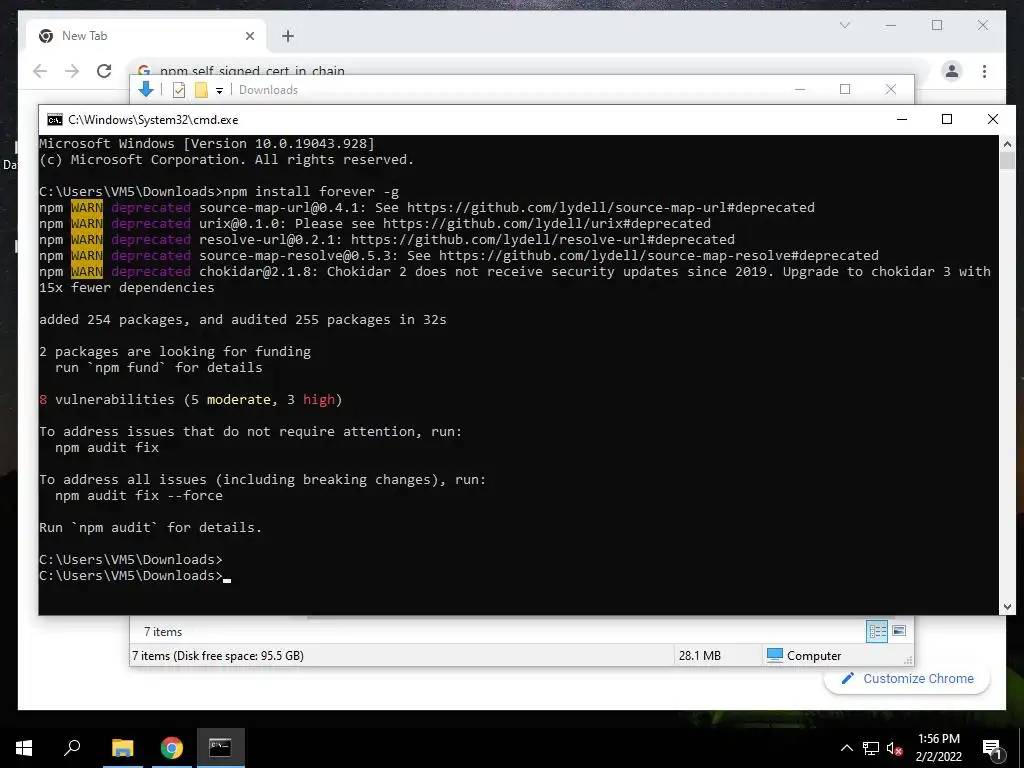Close the Downloads Explorer window
1024x768 pixels.
(x=891, y=89)
